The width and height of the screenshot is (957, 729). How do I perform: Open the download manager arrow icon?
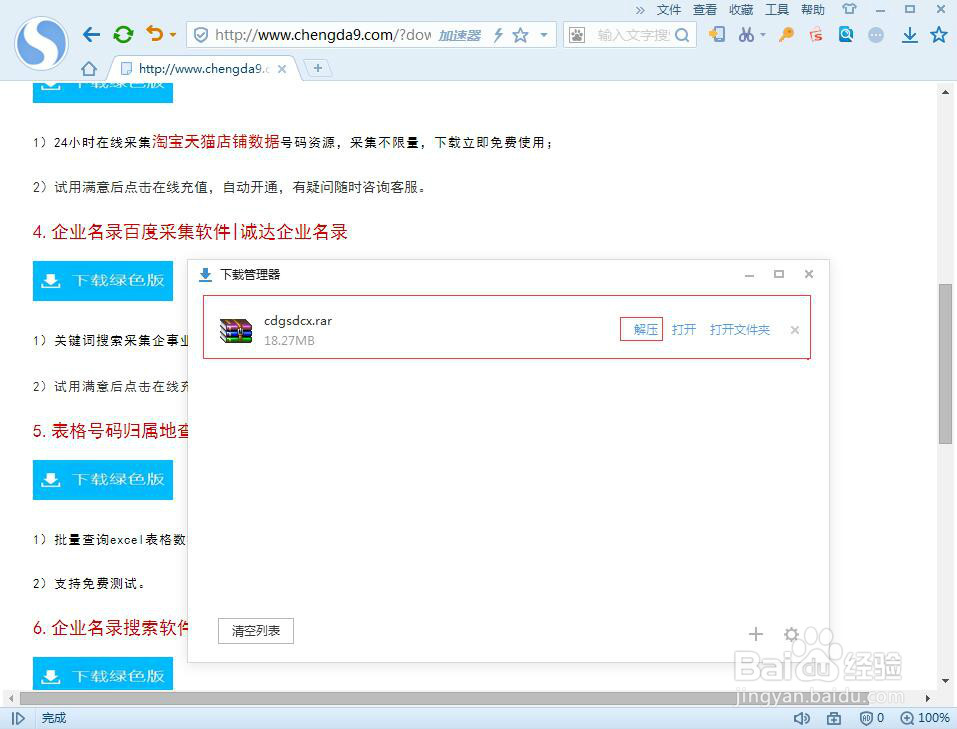911,35
